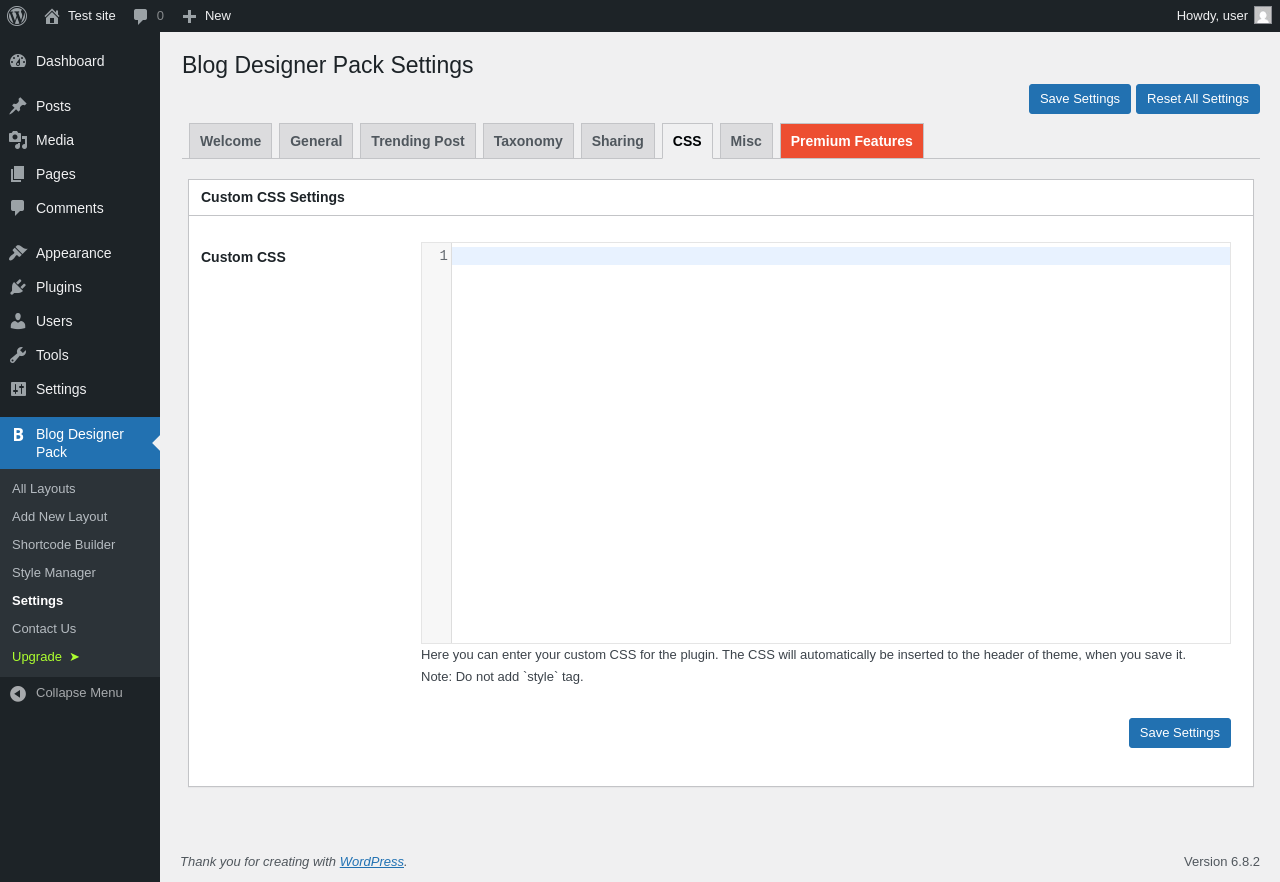
Task: Click the green Upgrade link
Action: [46, 657]
